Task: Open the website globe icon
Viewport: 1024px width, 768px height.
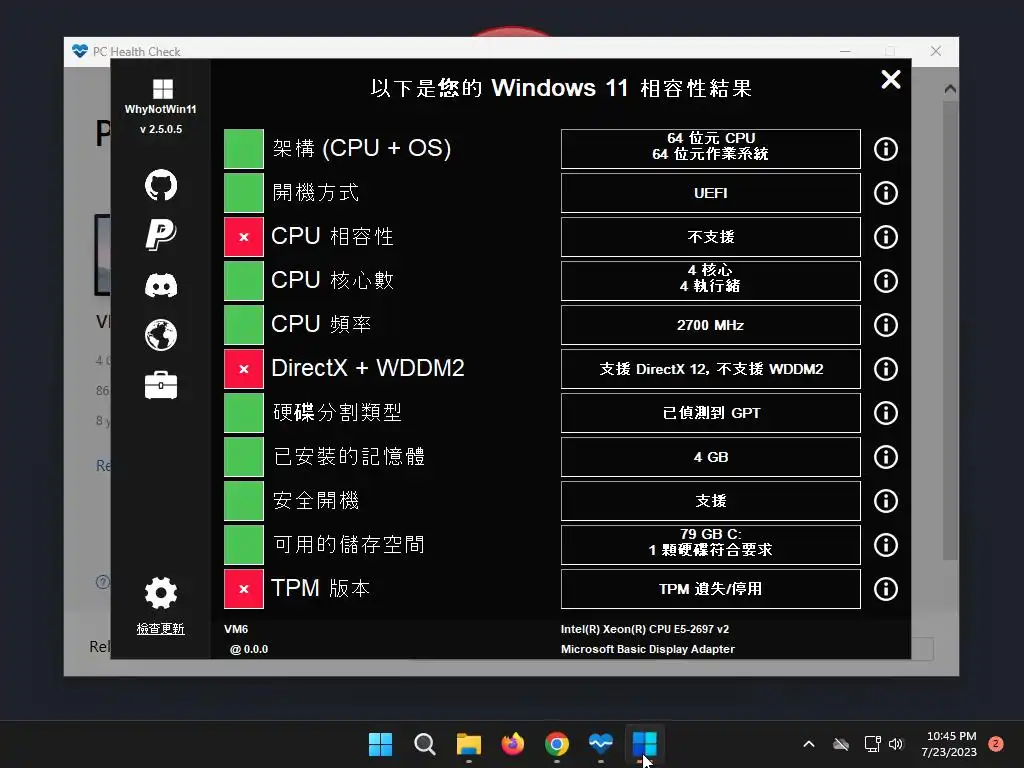Action: click(161, 335)
